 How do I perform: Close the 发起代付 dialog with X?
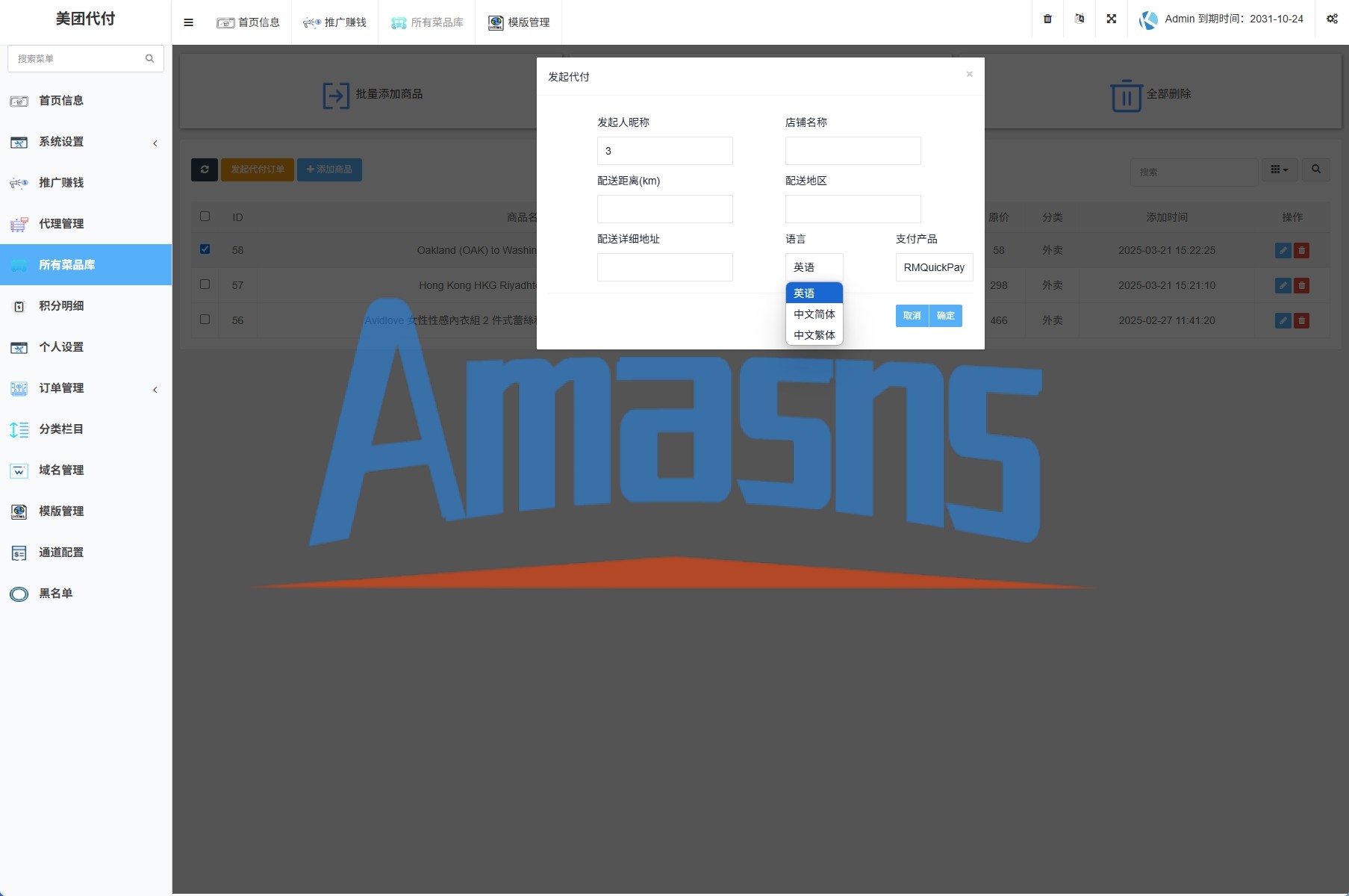pyautogui.click(x=969, y=74)
